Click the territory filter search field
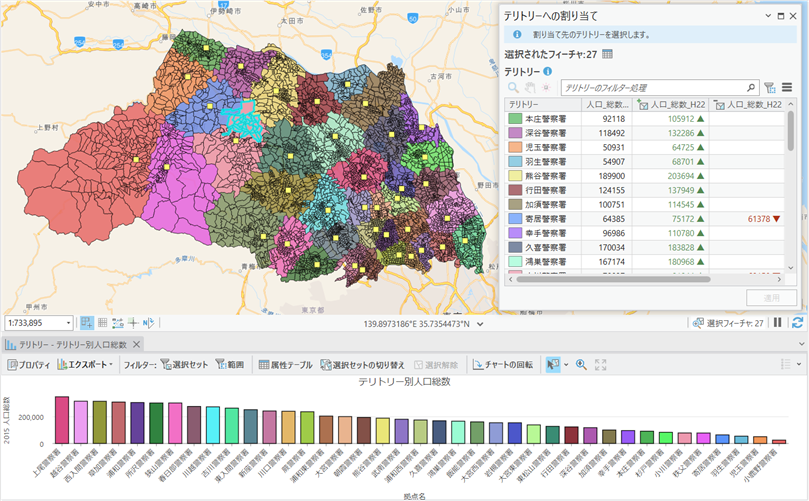 pyautogui.click(x=655, y=88)
